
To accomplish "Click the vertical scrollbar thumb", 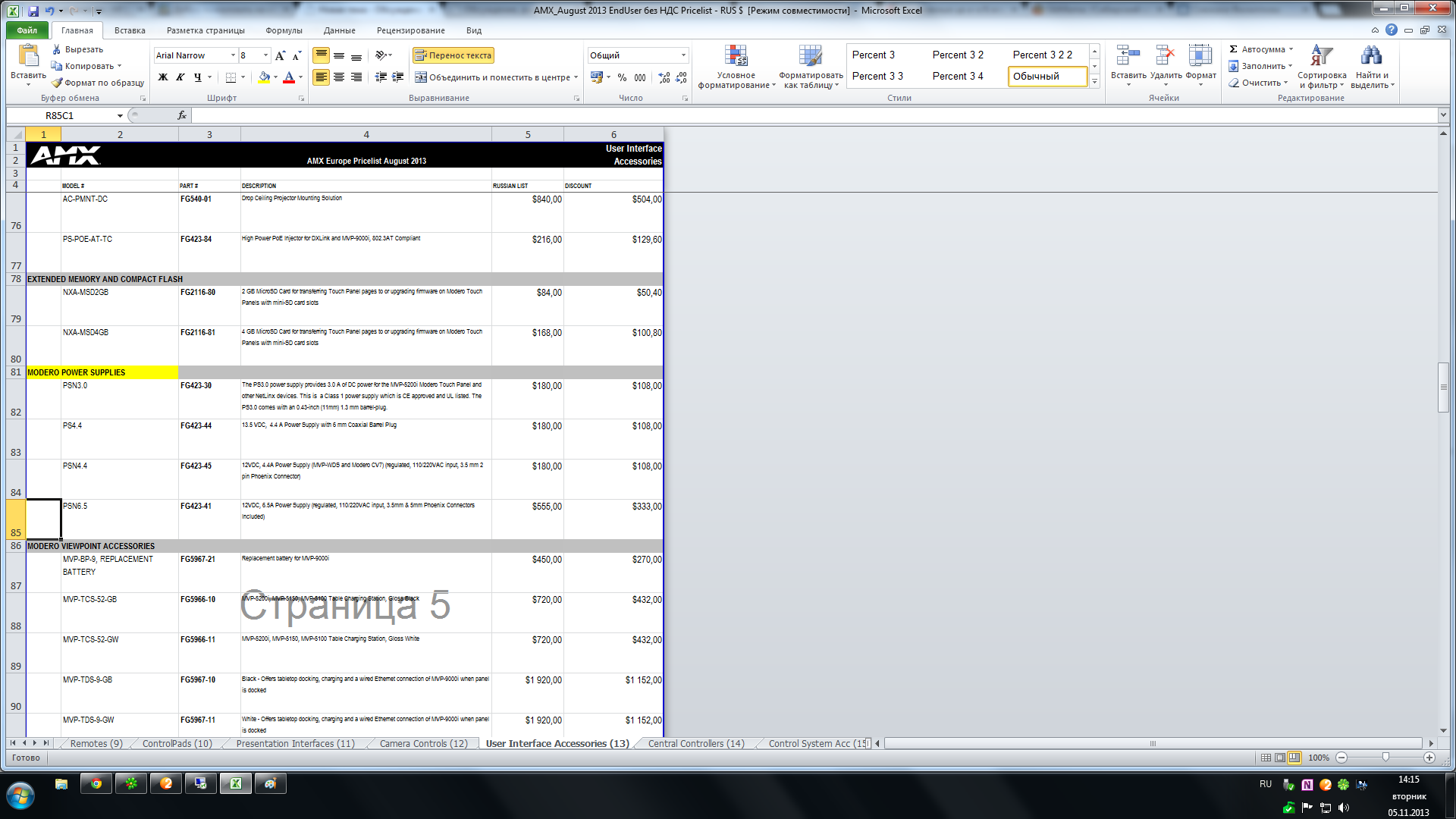I will point(1443,388).
